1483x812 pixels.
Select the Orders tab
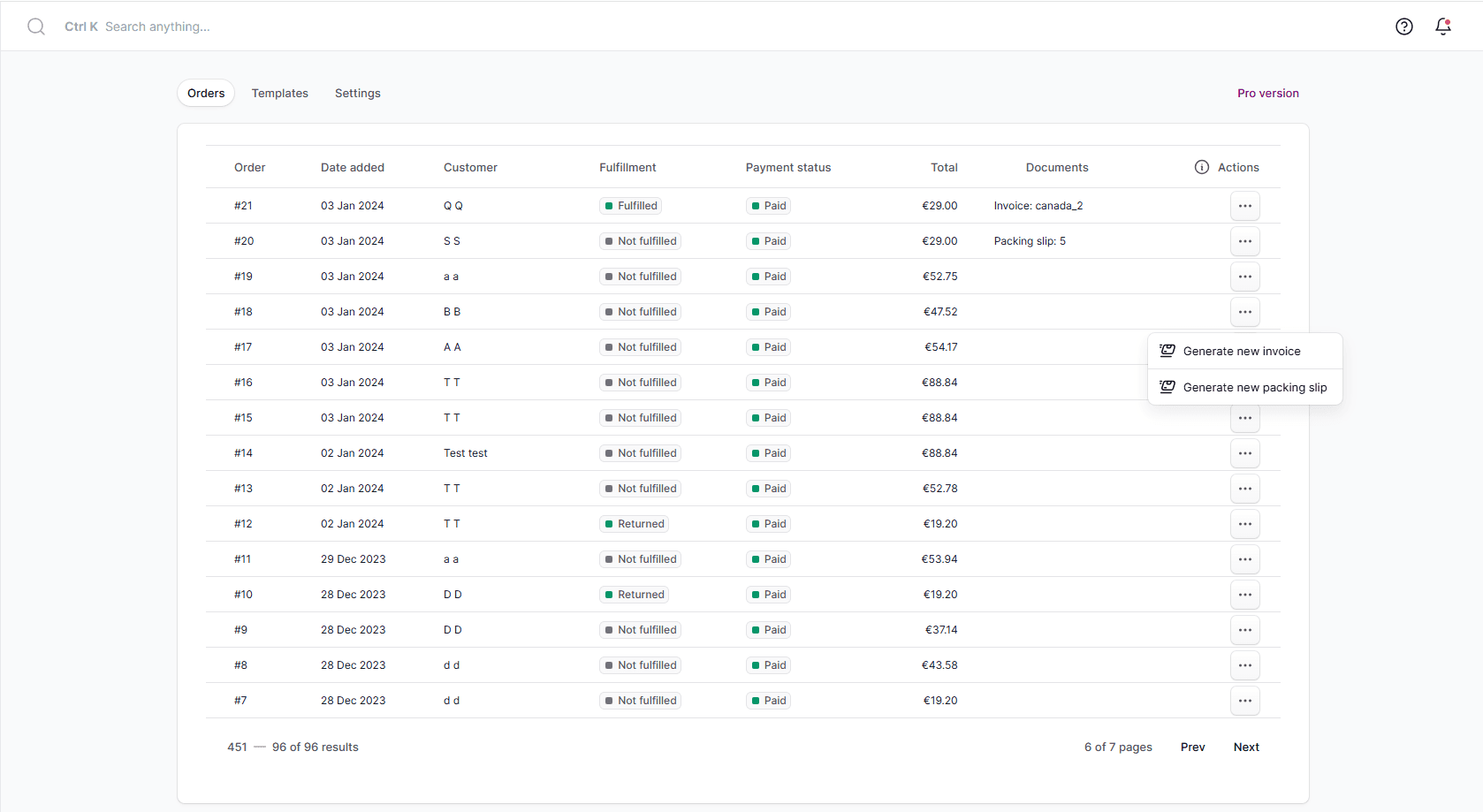[206, 93]
